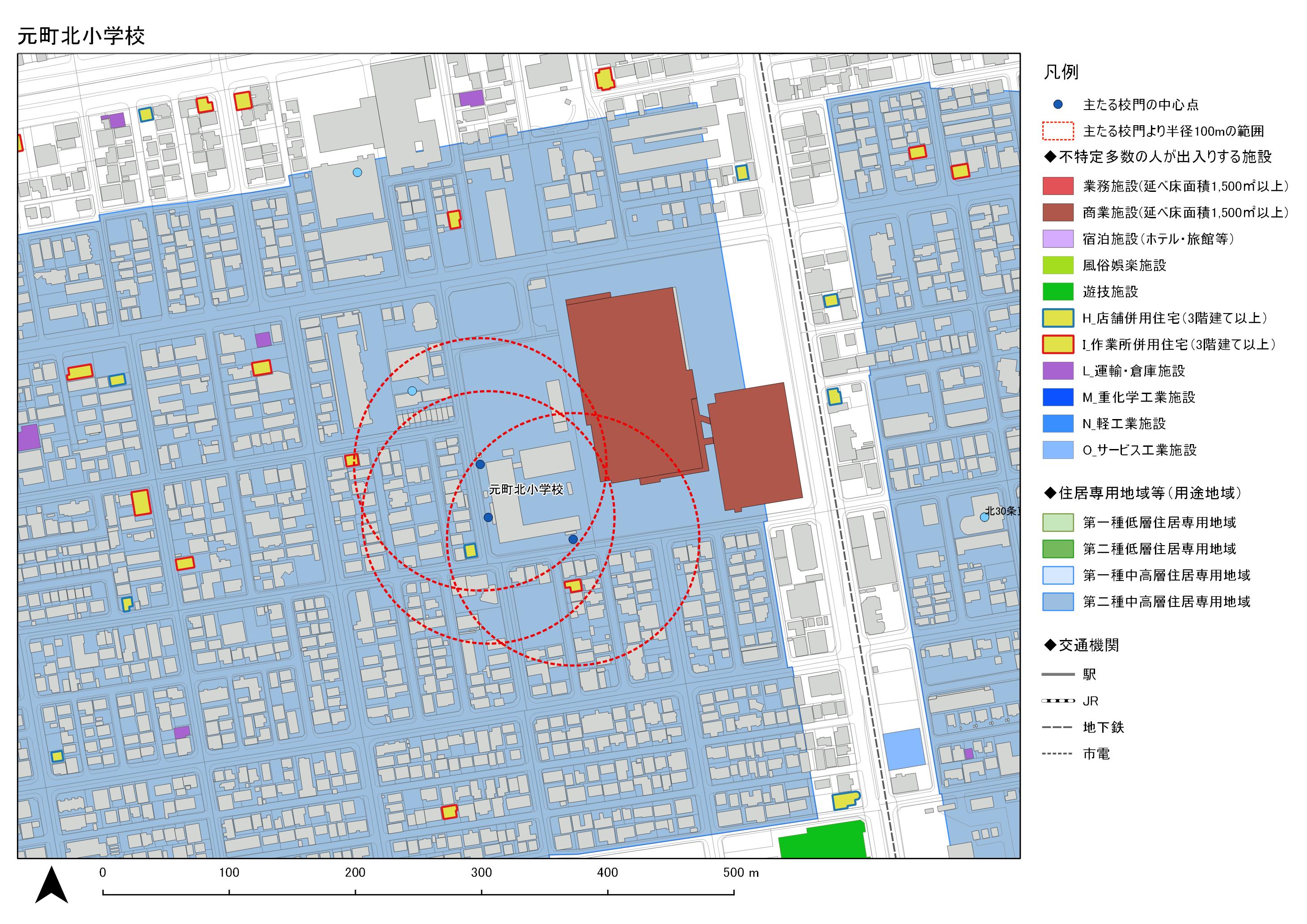Click the 凡例 legend heading
This screenshot has width=1307, height=924.
pos(1061,72)
